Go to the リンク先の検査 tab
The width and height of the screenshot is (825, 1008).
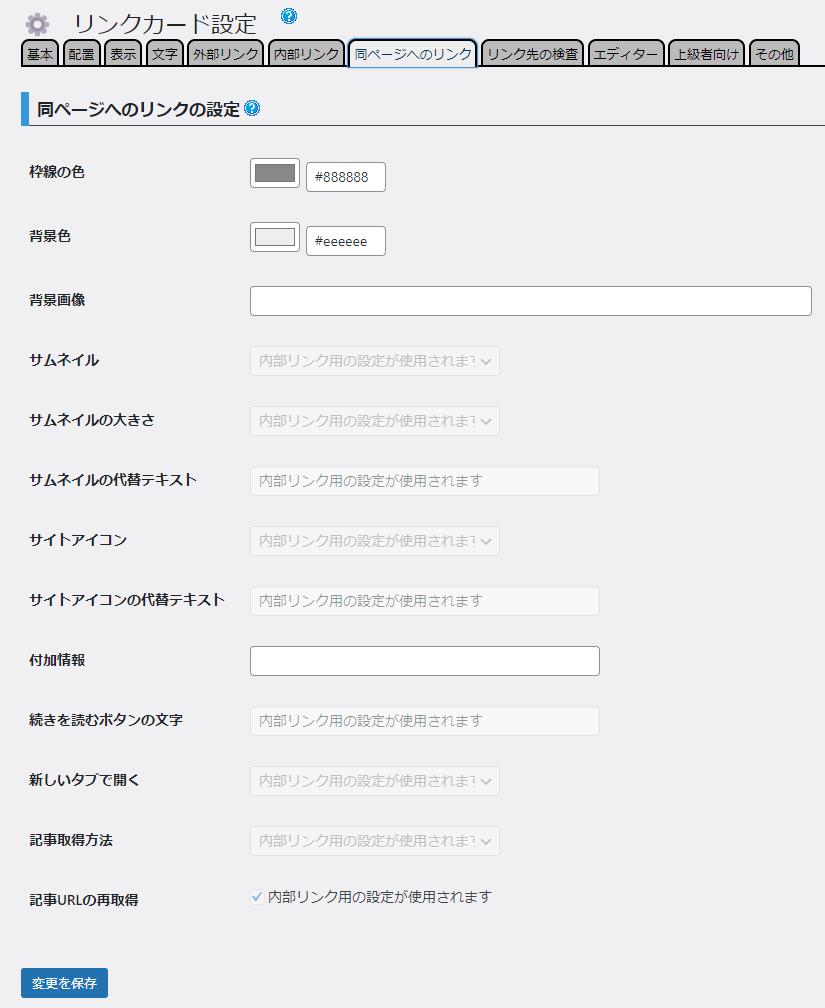(x=532, y=54)
